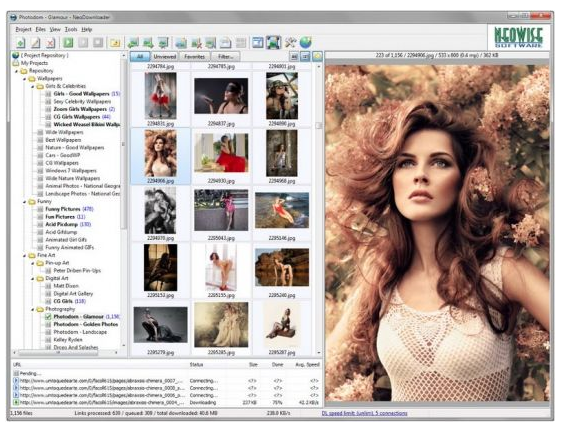Viewport: 562px width, 424px height.
Task: Select CG Girls Wallpapers project
Action: 77,117
